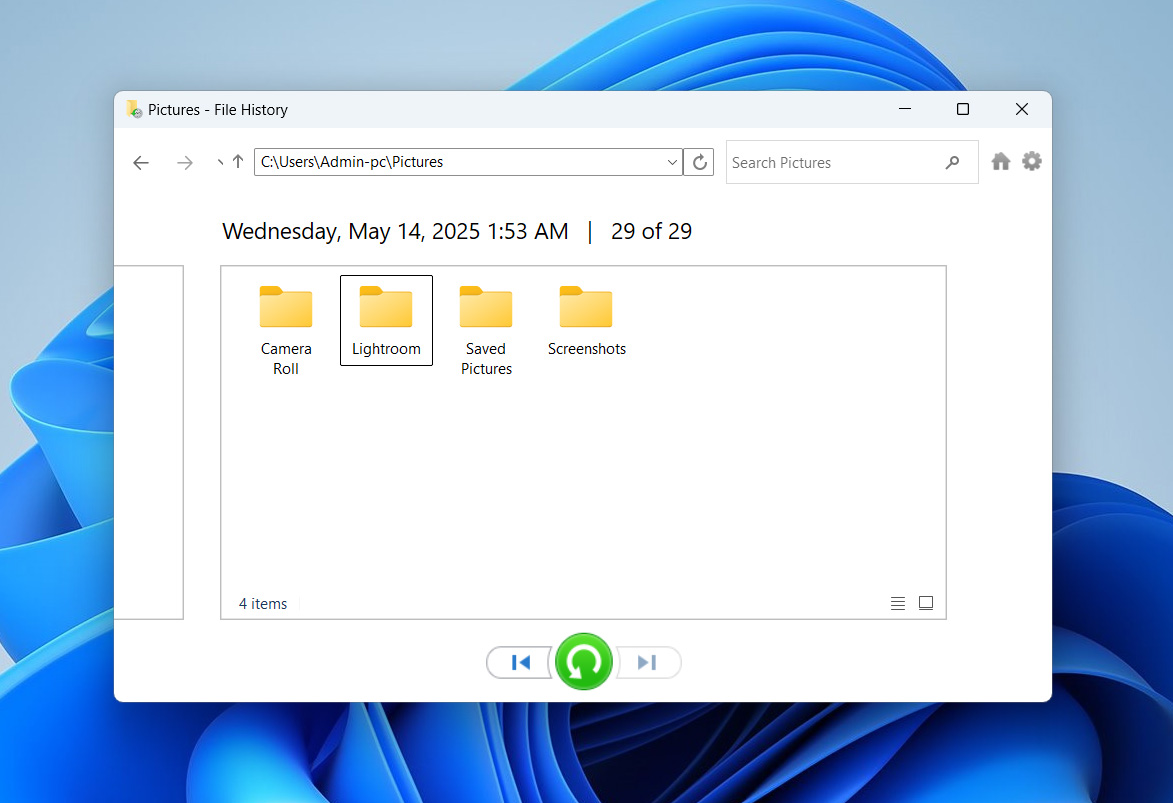Click the Home icon
1173x803 pixels.
[1000, 162]
